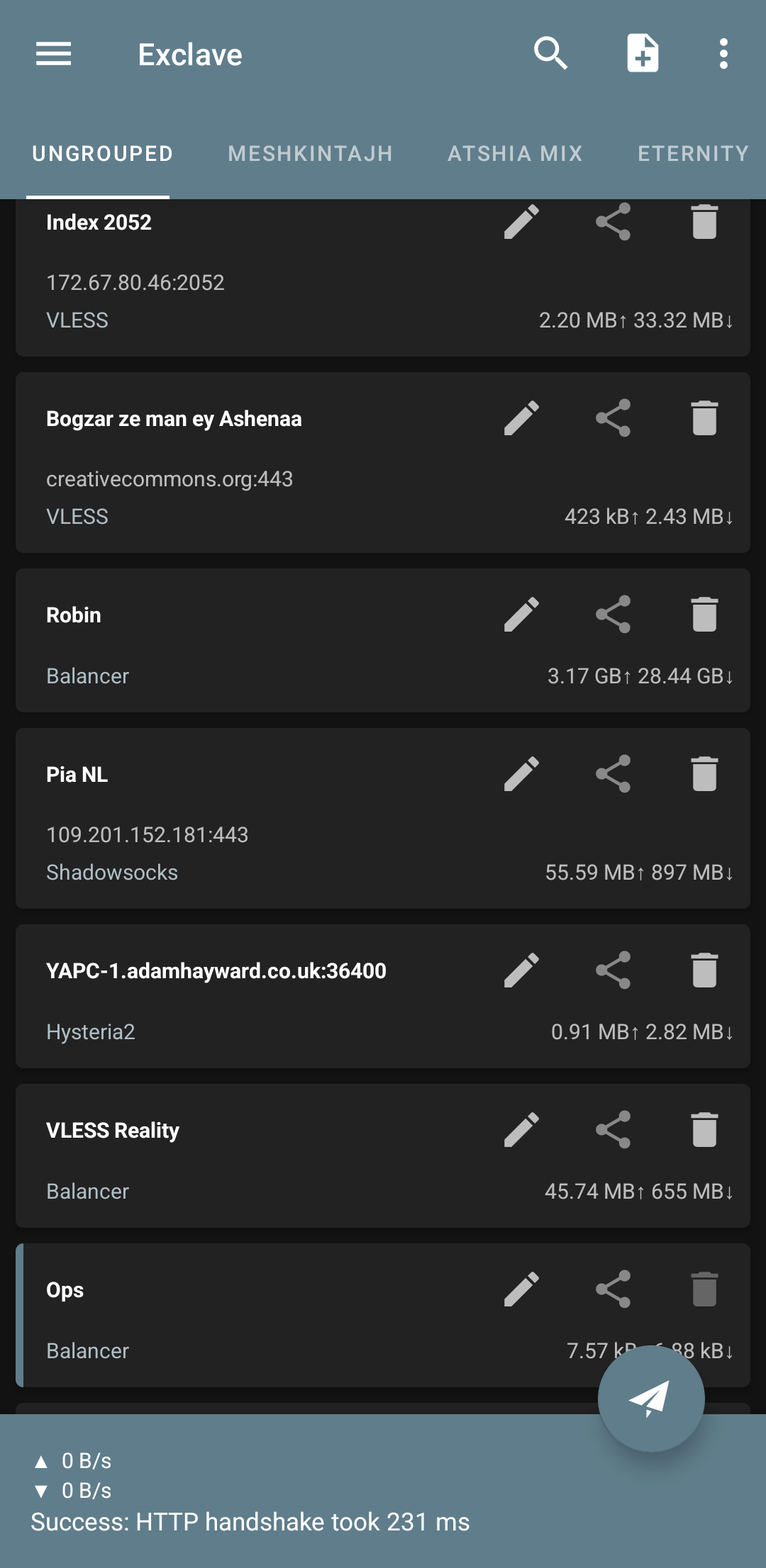Toggle connection with paper plane button
This screenshot has height=1568, width=766.
650,1399
